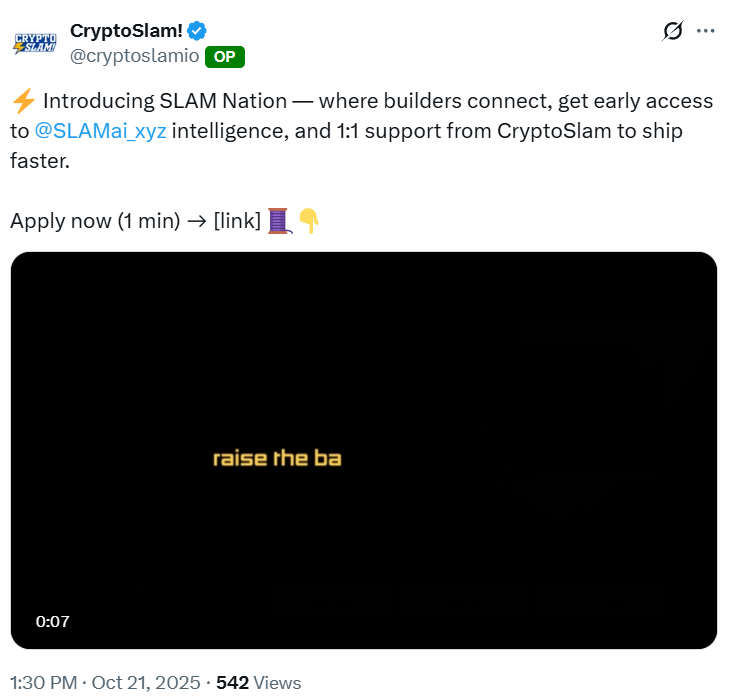Open the CryptoSlam! display name link
Image resolution: width=735 pixels, height=698 pixels.
click(126, 31)
